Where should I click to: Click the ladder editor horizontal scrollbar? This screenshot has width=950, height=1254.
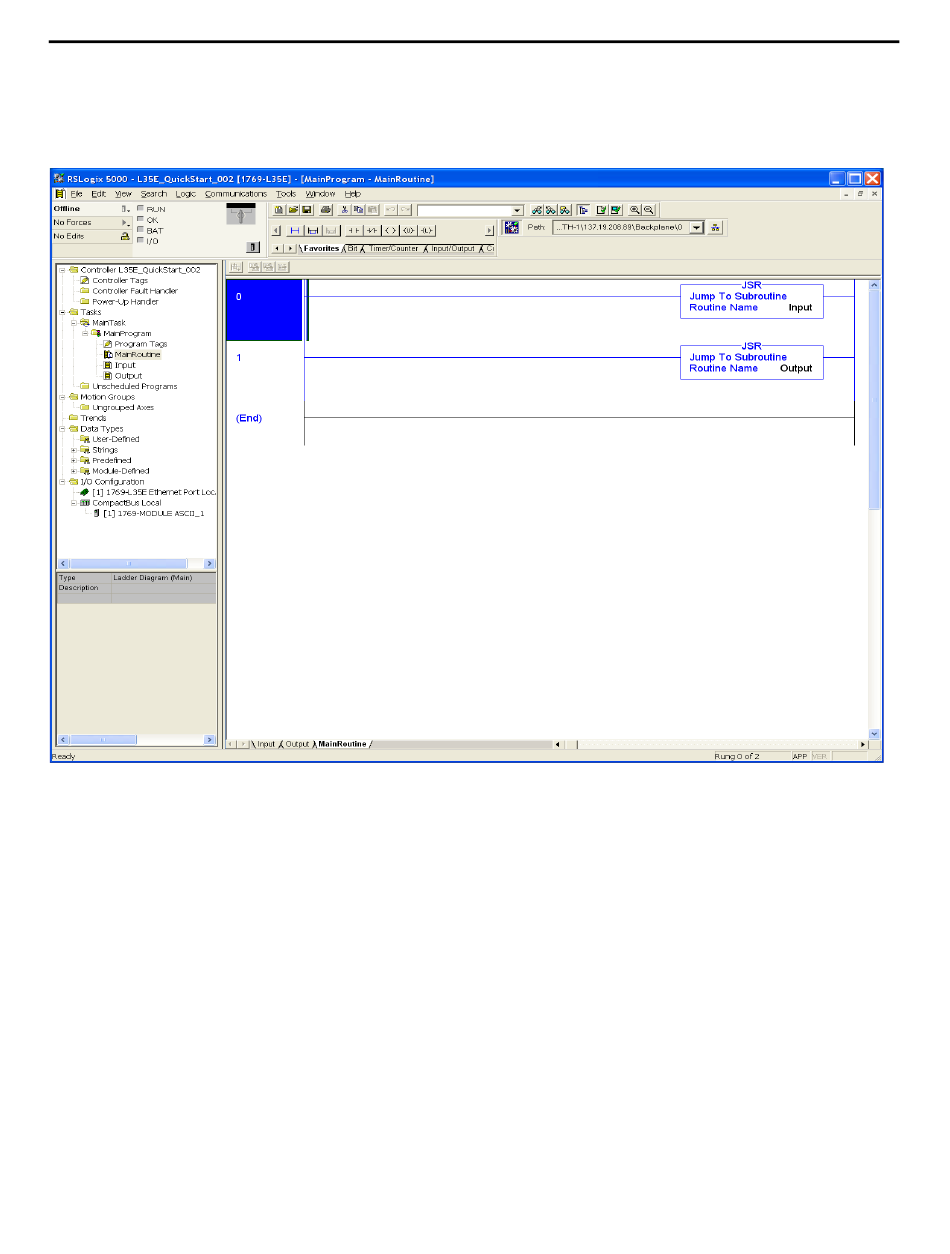(x=711, y=744)
